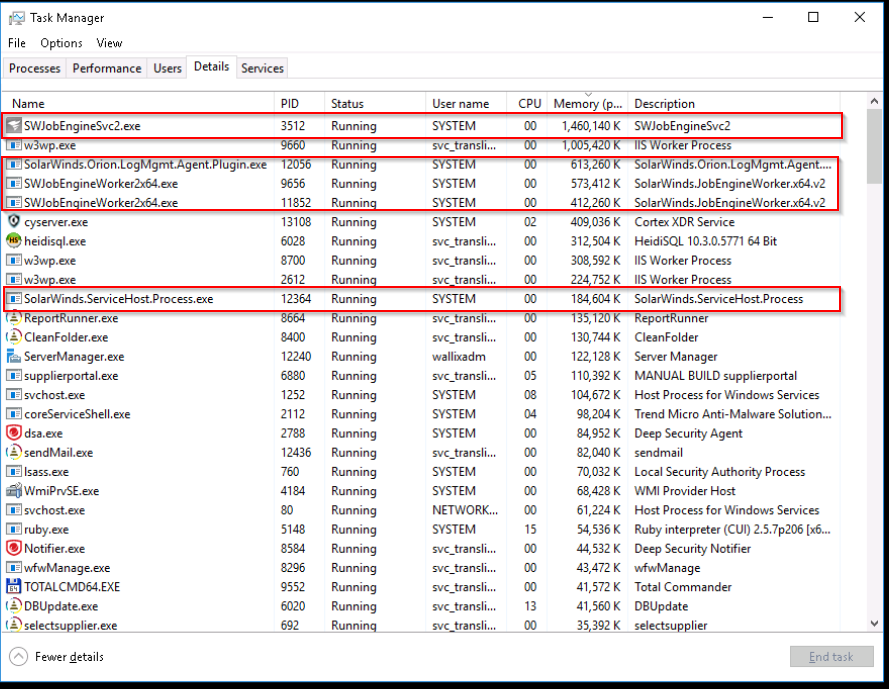The width and height of the screenshot is (889, 689).
Task: Click the TOTALCMD64.EXE floppy disk icon
Action: pyautogui.click(x=14, y=586)
